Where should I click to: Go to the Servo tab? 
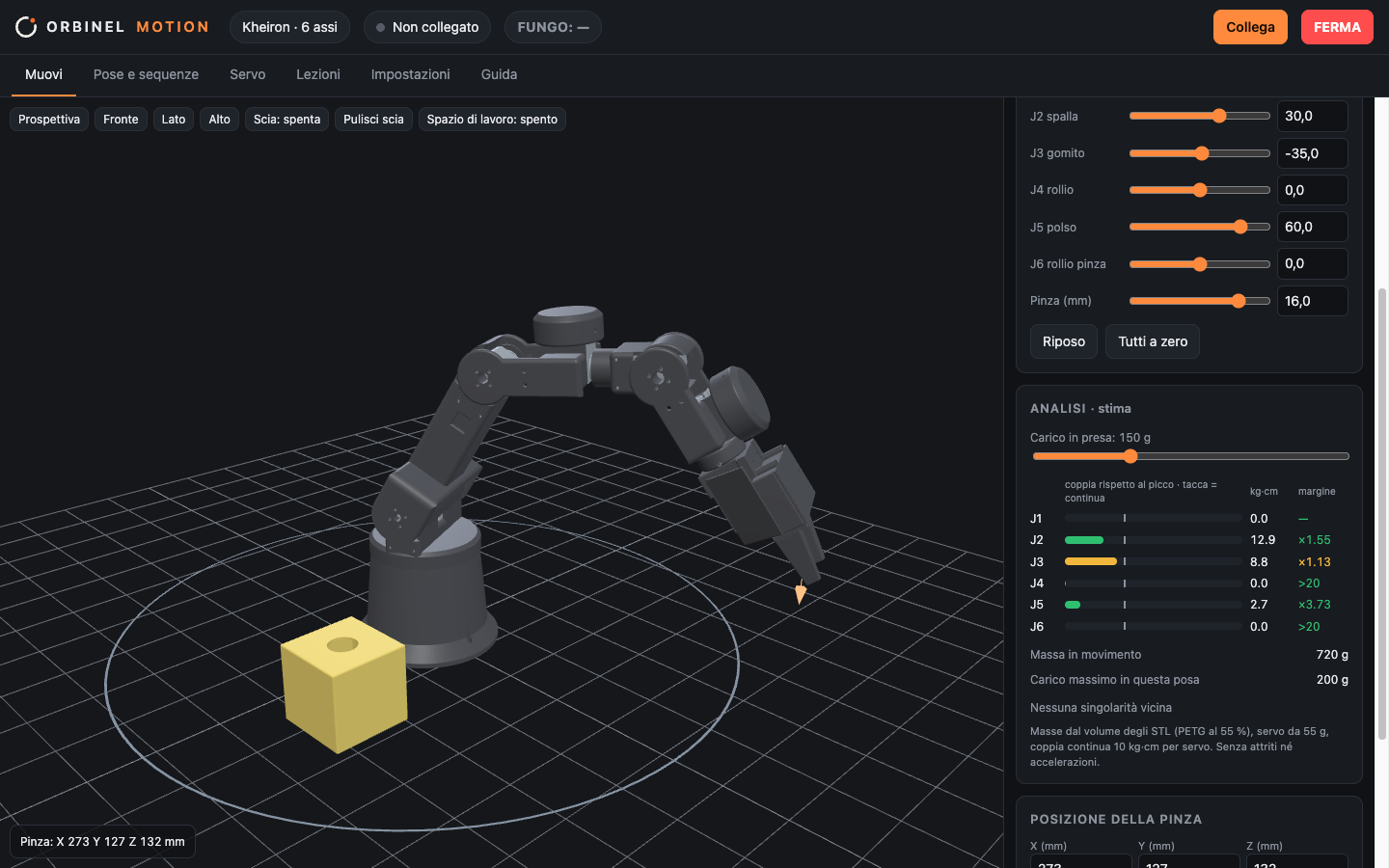[247, 74]
